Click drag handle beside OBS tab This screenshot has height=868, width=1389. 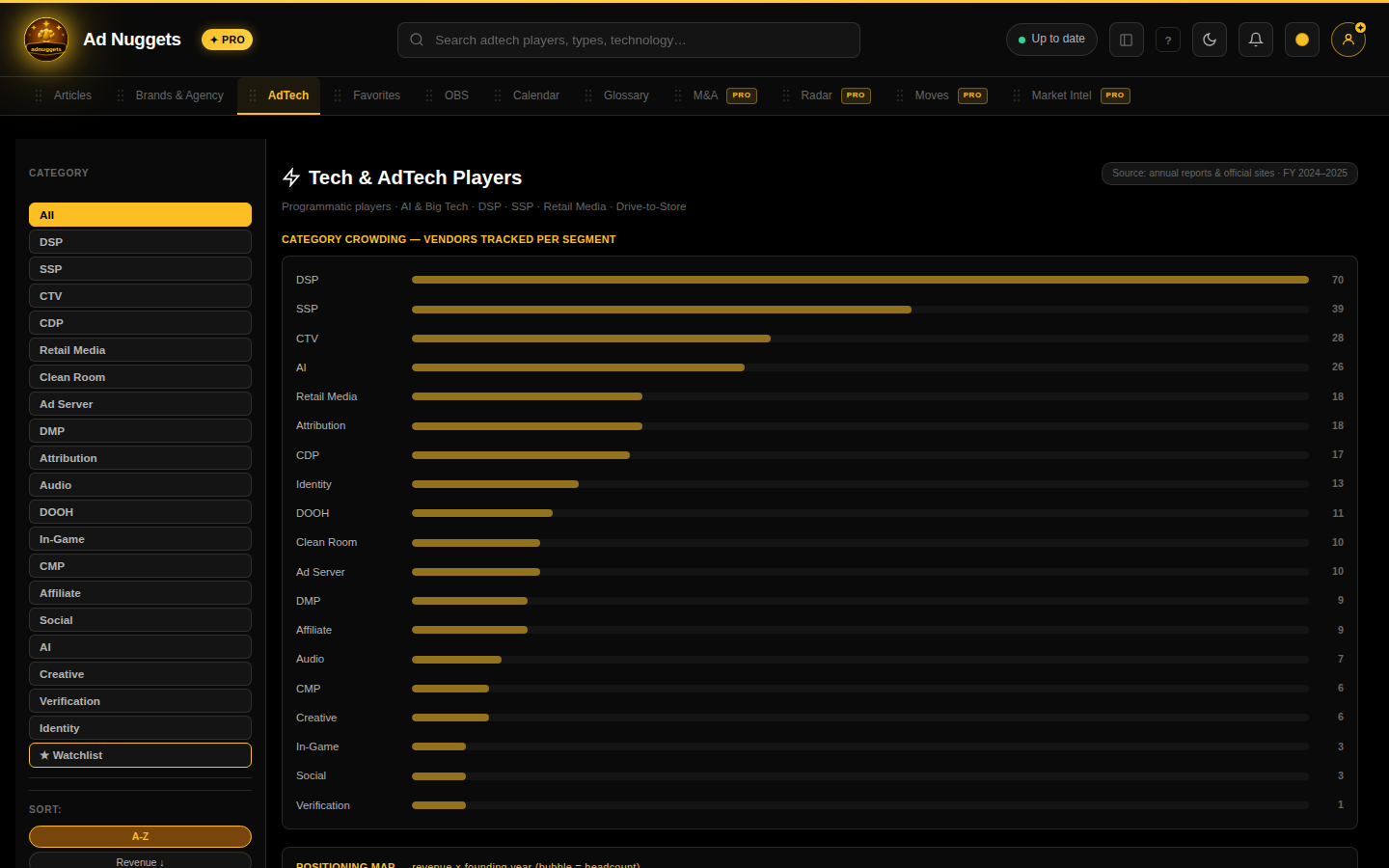click(429, 95)
